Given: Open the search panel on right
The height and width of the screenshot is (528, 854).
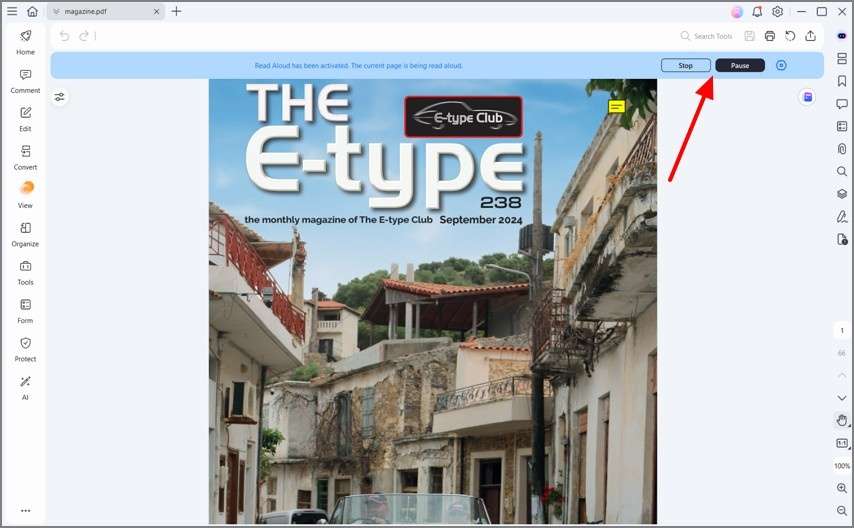Looking at the screenshot, I should 841,172.
